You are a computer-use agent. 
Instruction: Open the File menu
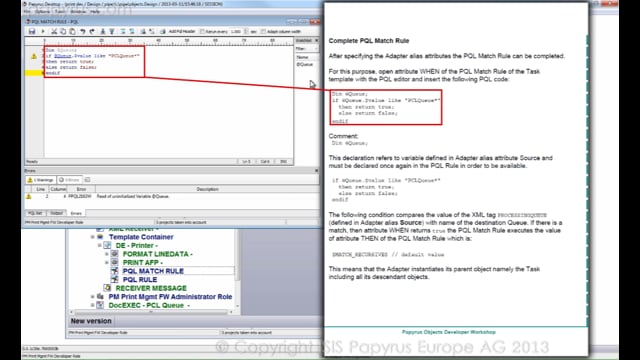[27, 12]
